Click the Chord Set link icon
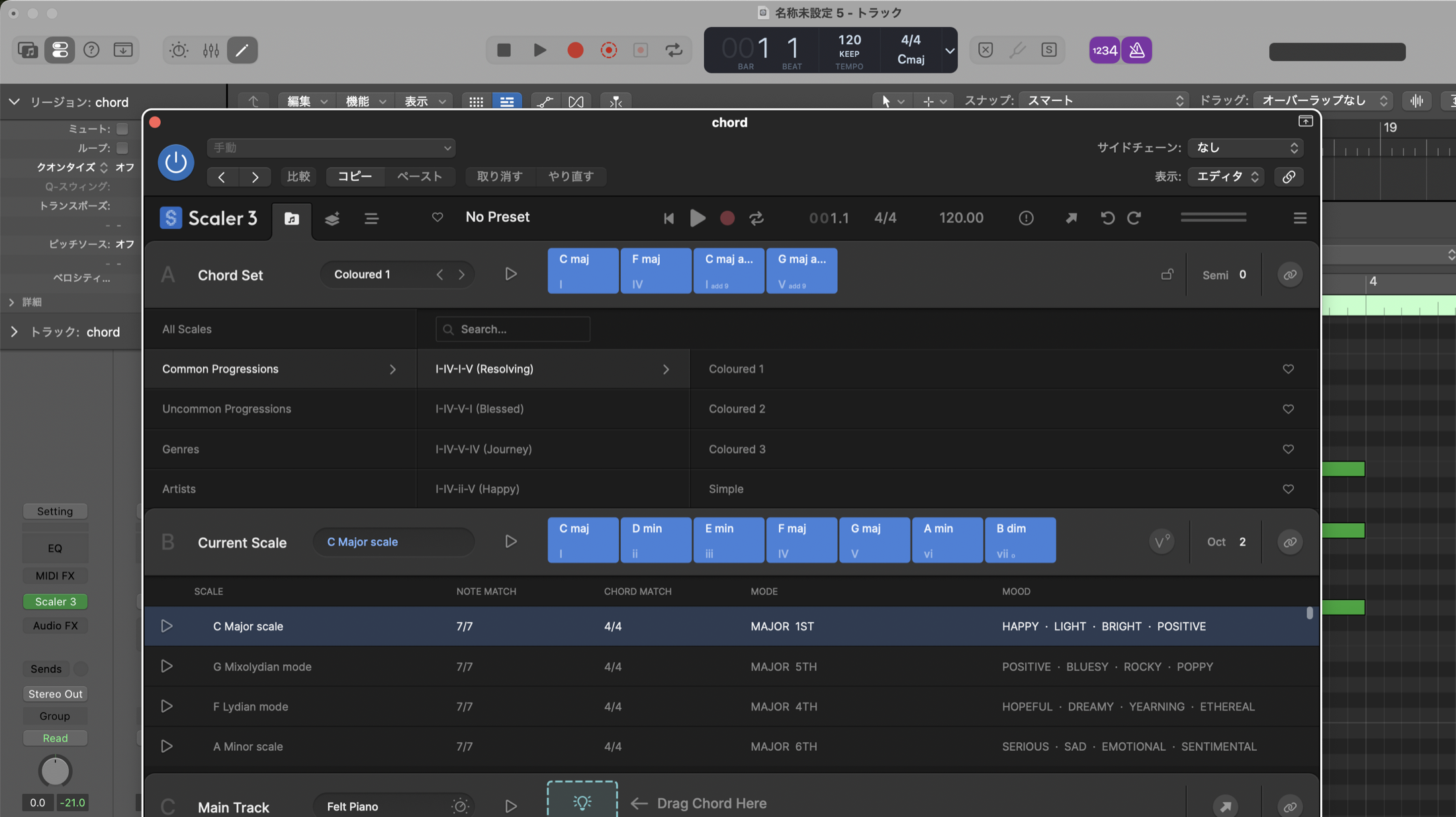 (x=1290, y=275)
